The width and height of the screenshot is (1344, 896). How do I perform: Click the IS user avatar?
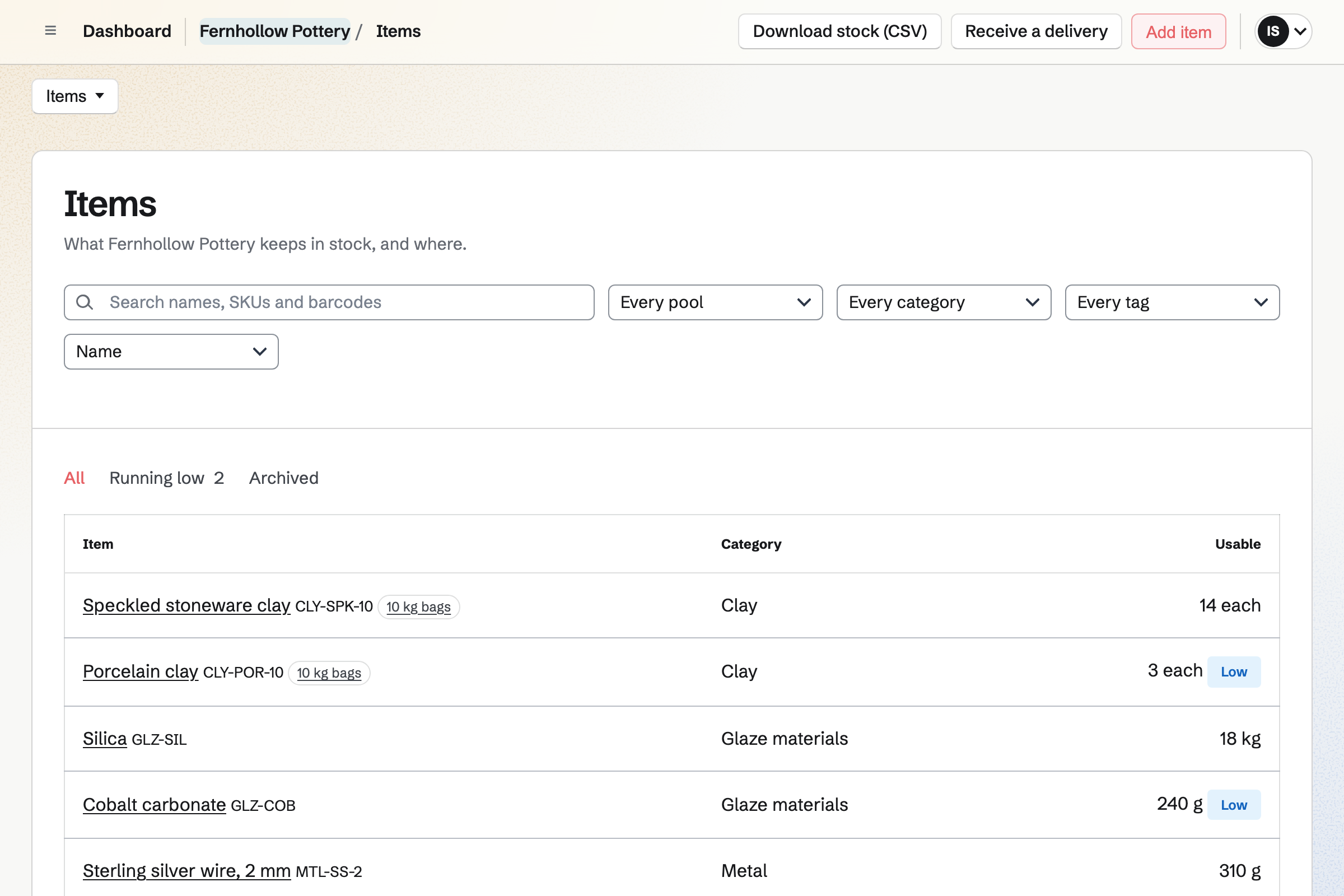(x=1272, y=31)
